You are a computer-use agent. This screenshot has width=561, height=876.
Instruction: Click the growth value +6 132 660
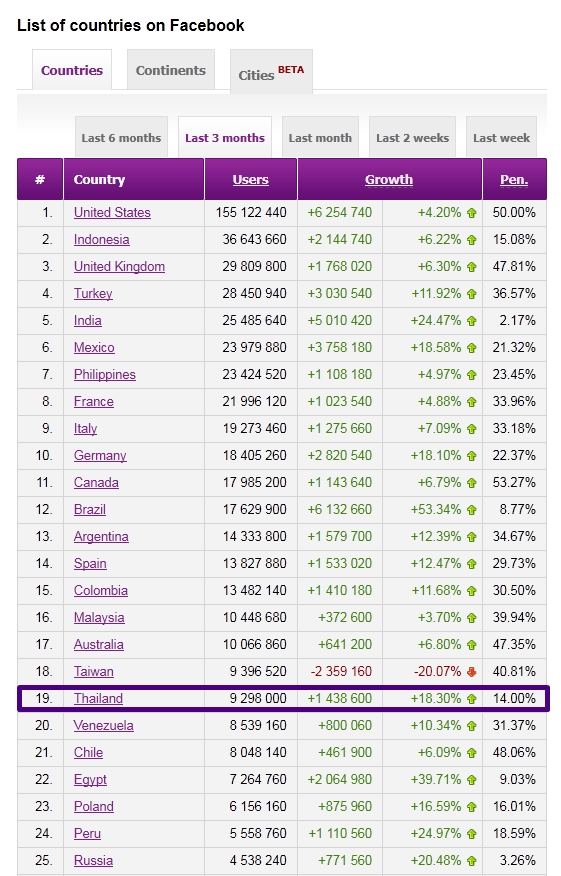click(x=340, y=509)
